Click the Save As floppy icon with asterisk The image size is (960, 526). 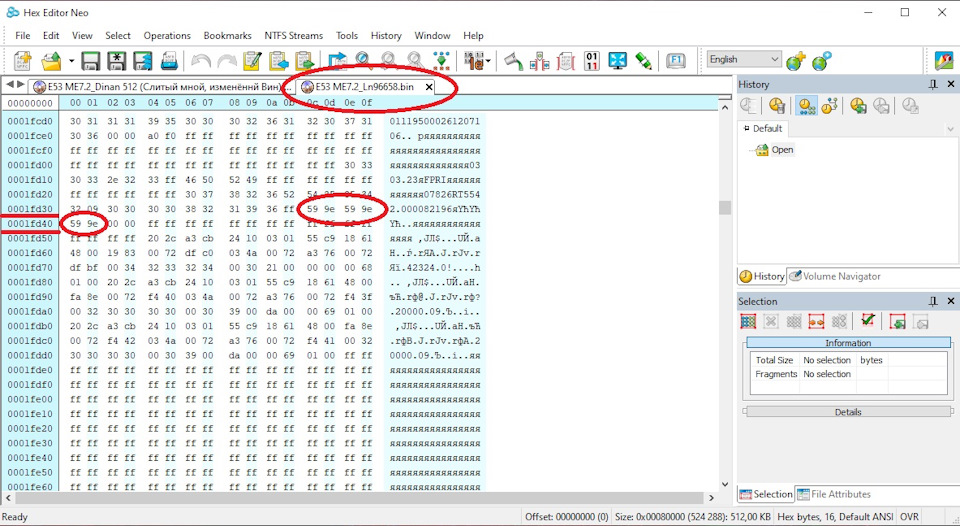pos(116,61)
